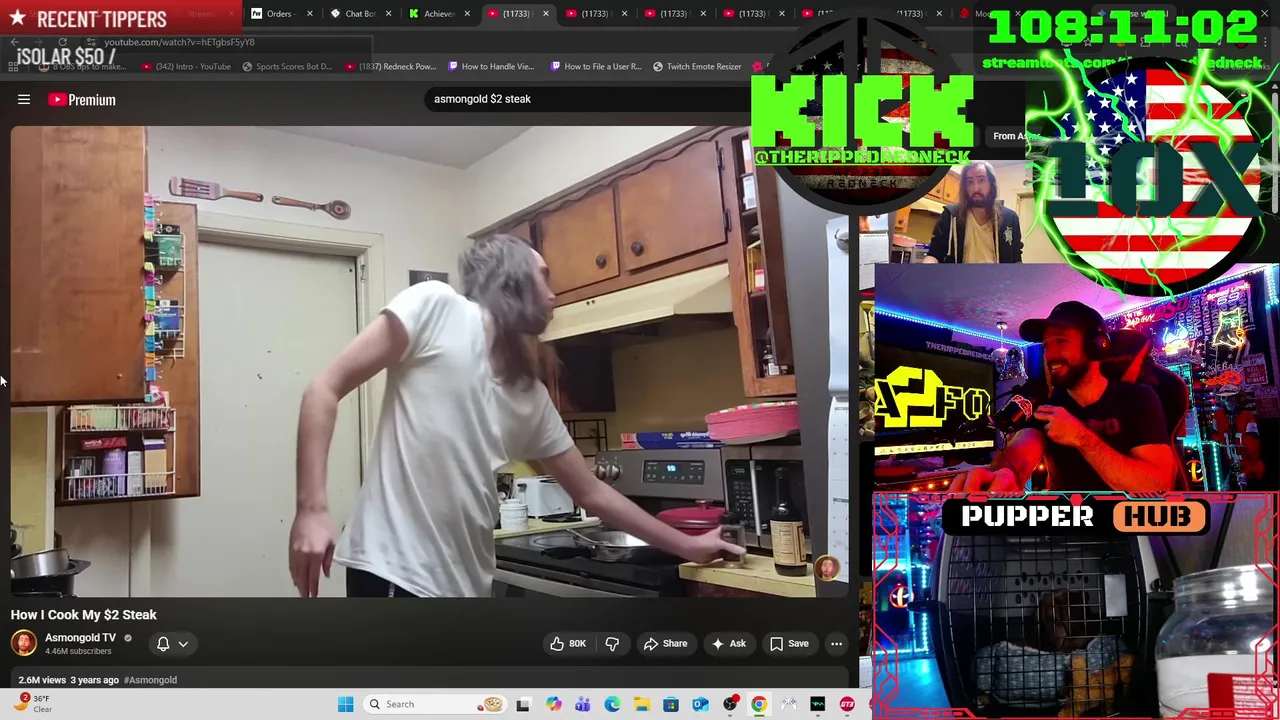Open the red GTA taskbar icon
The image size is (1280, 720).
tap(847, 704)
